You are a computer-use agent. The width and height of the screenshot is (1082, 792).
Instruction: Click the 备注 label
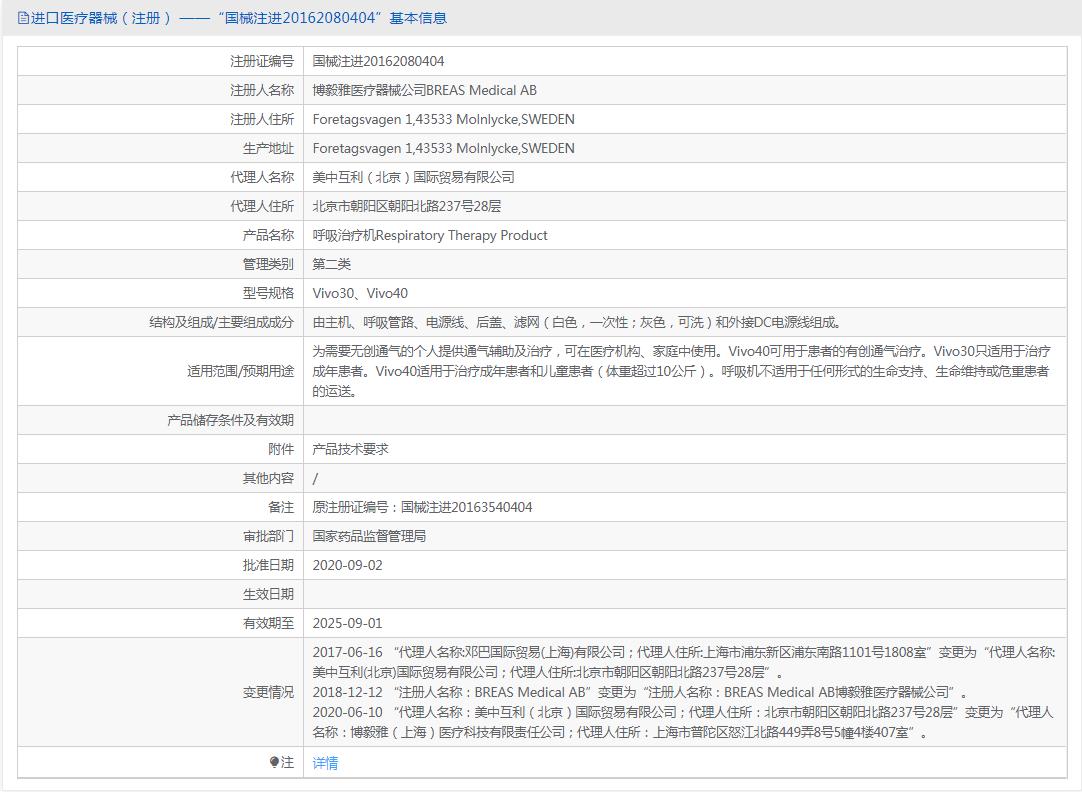point(281,507)
